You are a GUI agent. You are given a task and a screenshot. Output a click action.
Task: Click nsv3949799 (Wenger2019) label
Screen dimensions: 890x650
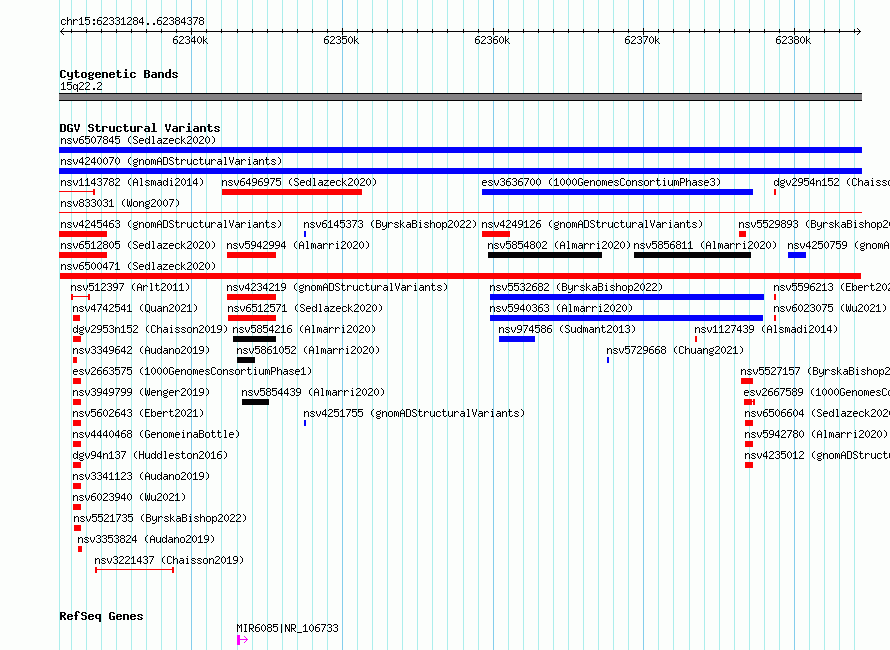[x=141, y=392]
